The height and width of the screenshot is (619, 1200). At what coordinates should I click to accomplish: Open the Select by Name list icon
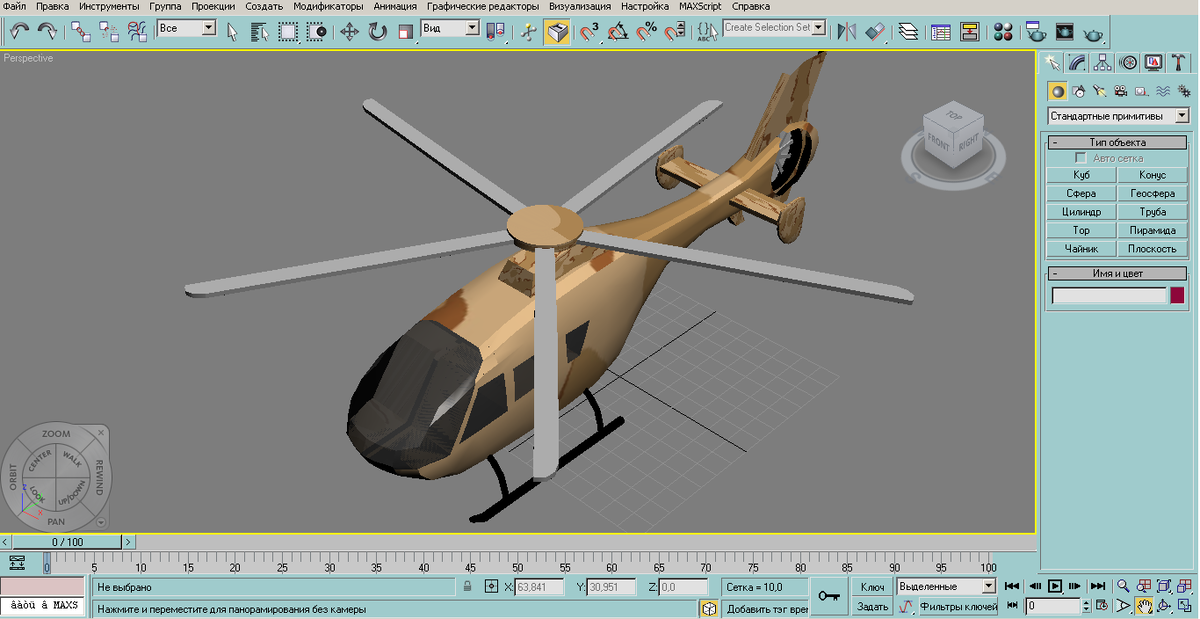click(260, 31)
